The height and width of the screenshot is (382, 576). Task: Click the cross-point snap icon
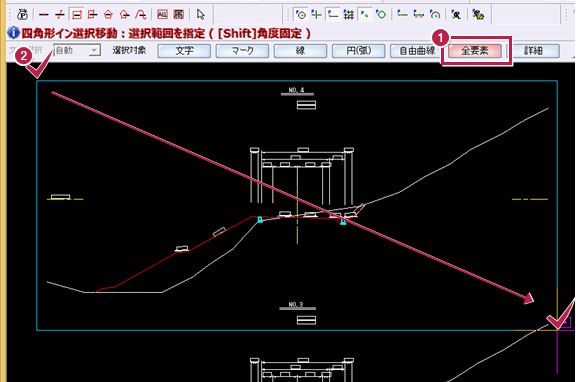point(316,15)
